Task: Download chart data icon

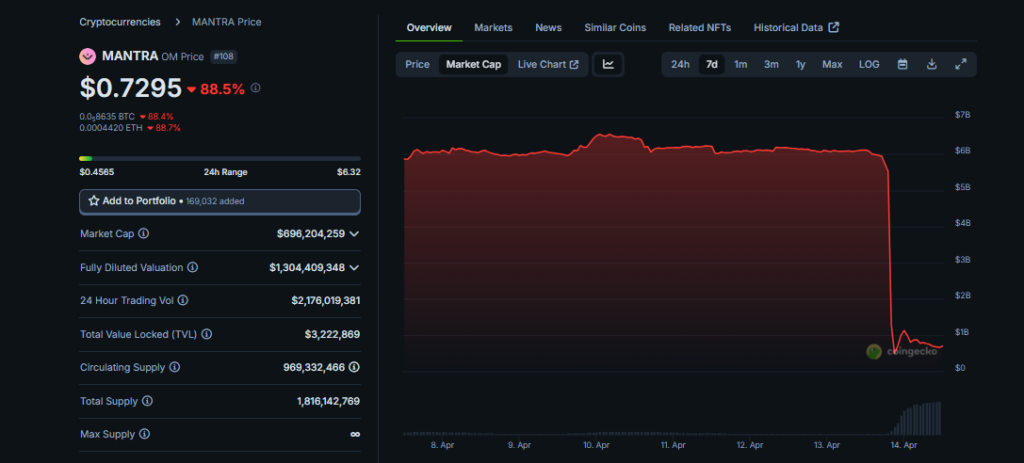Action: coord(932,65)
